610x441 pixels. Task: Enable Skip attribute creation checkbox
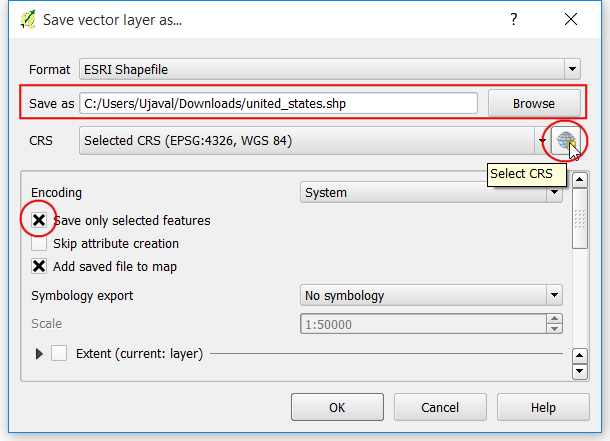pos(39,243)
